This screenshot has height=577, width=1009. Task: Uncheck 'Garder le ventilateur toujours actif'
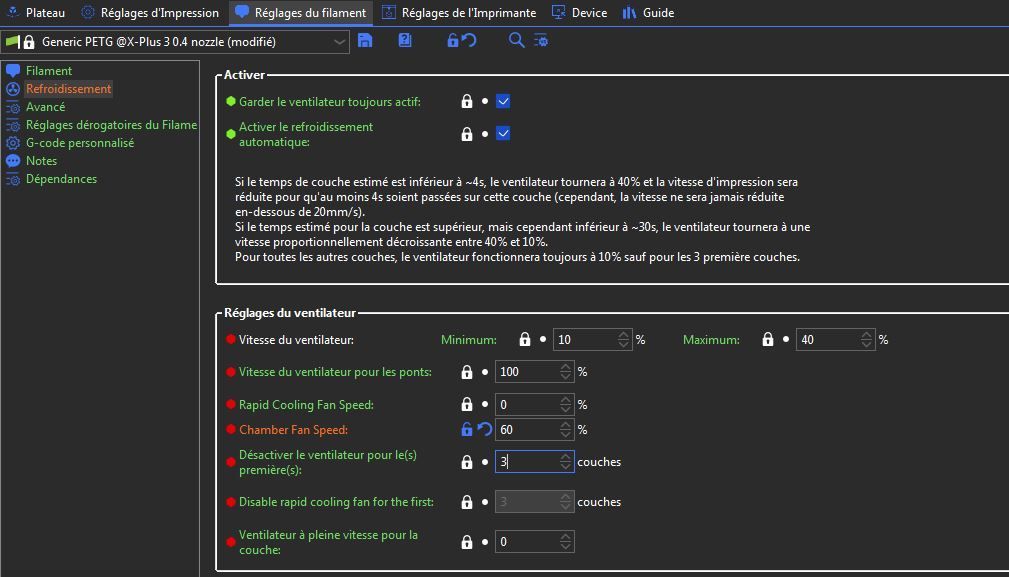coord(503,101)
